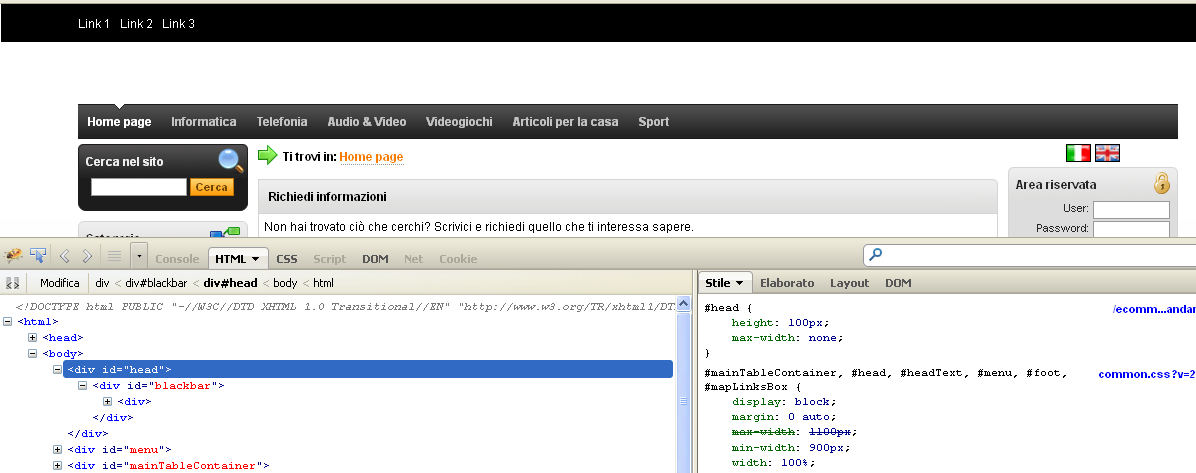Collapse the html root node
The image size is (1196, 473).
pyautogui.click(x=8, y=322)
